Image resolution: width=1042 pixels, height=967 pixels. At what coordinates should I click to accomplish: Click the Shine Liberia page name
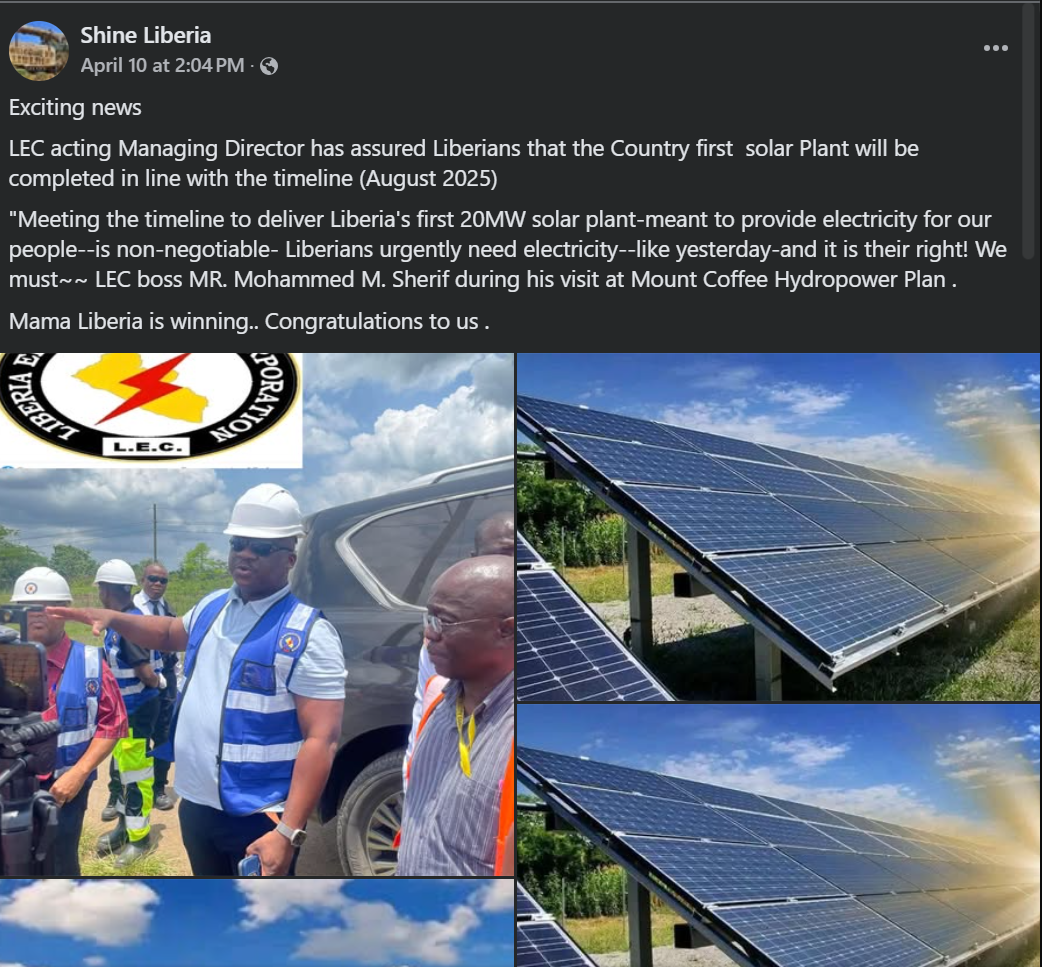click(146, 35)
